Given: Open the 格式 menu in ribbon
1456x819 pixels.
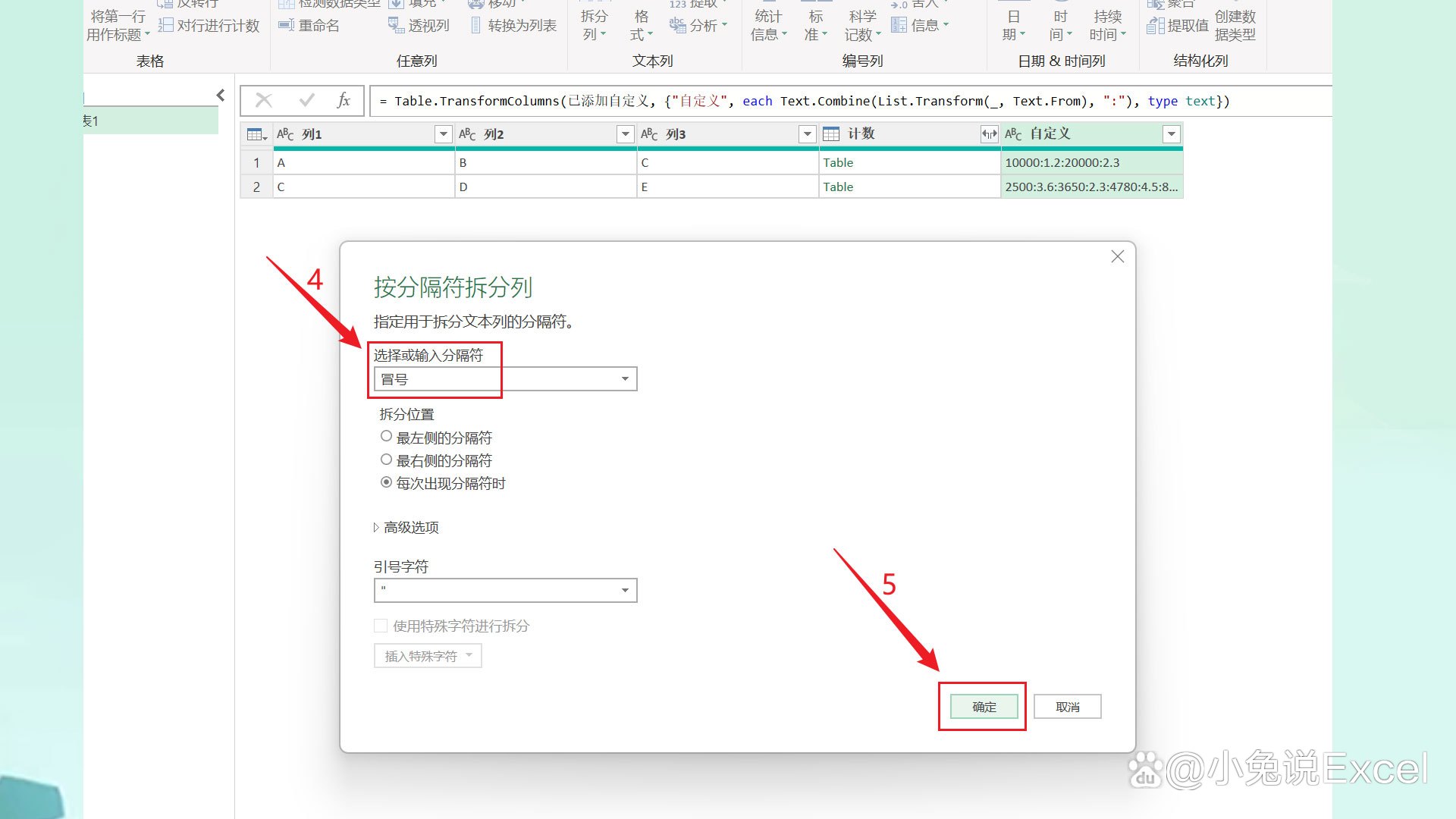Looking at the screenshot, I should point(641,26).
